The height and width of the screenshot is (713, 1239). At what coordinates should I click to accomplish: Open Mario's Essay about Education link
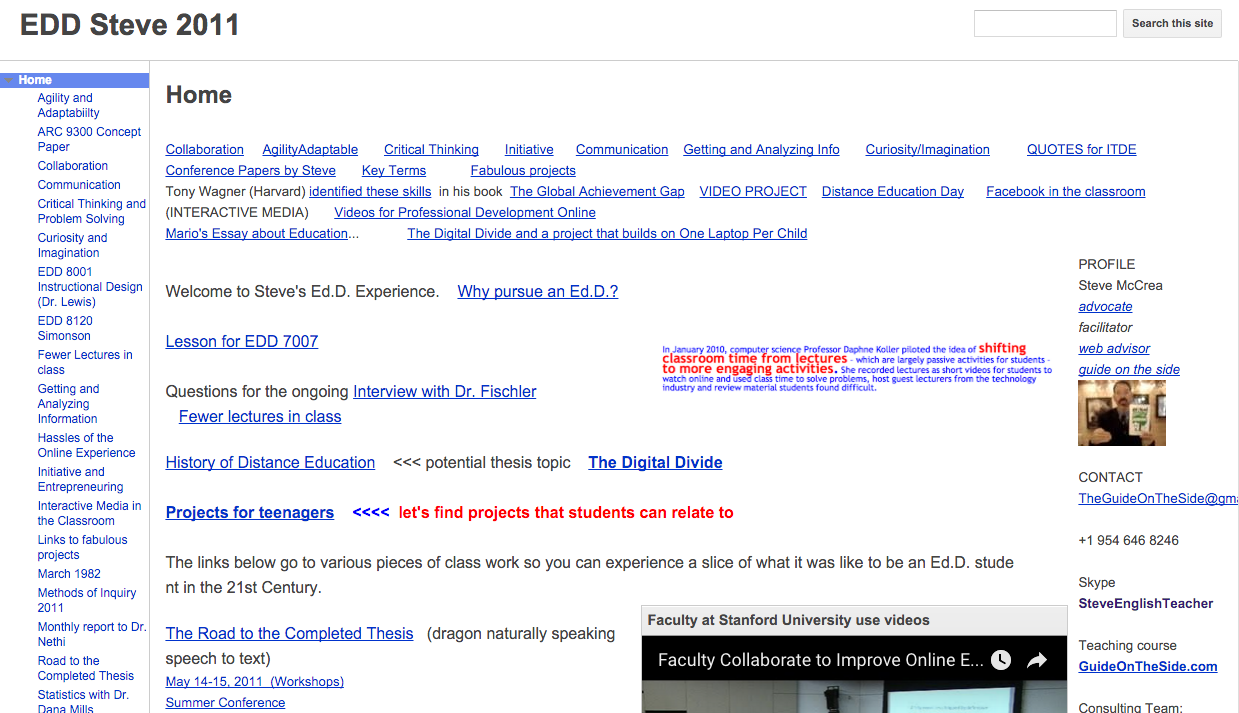tap(257, 234)
